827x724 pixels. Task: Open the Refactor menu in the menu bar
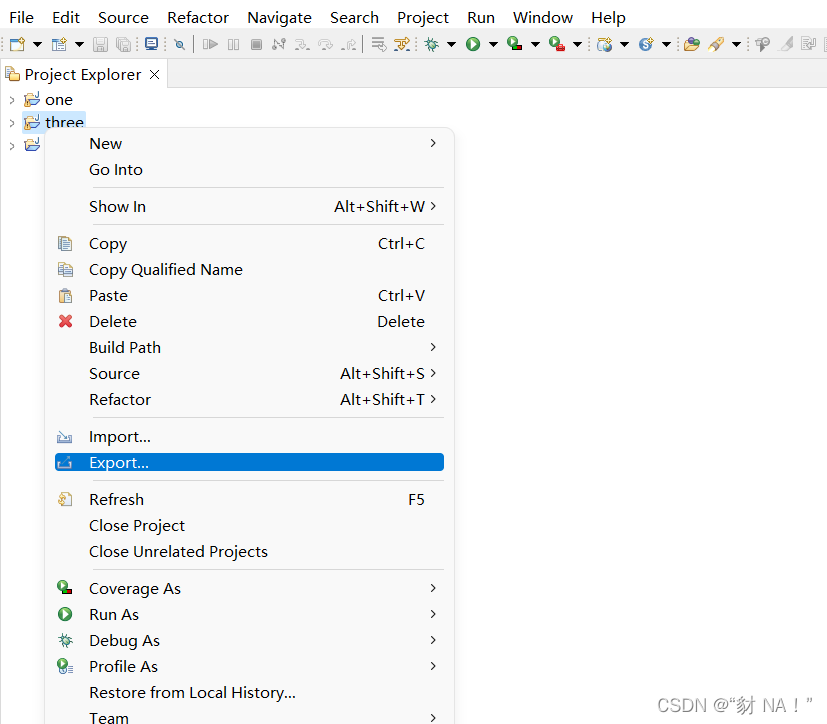pyautogui.click(x=197, y=17)
